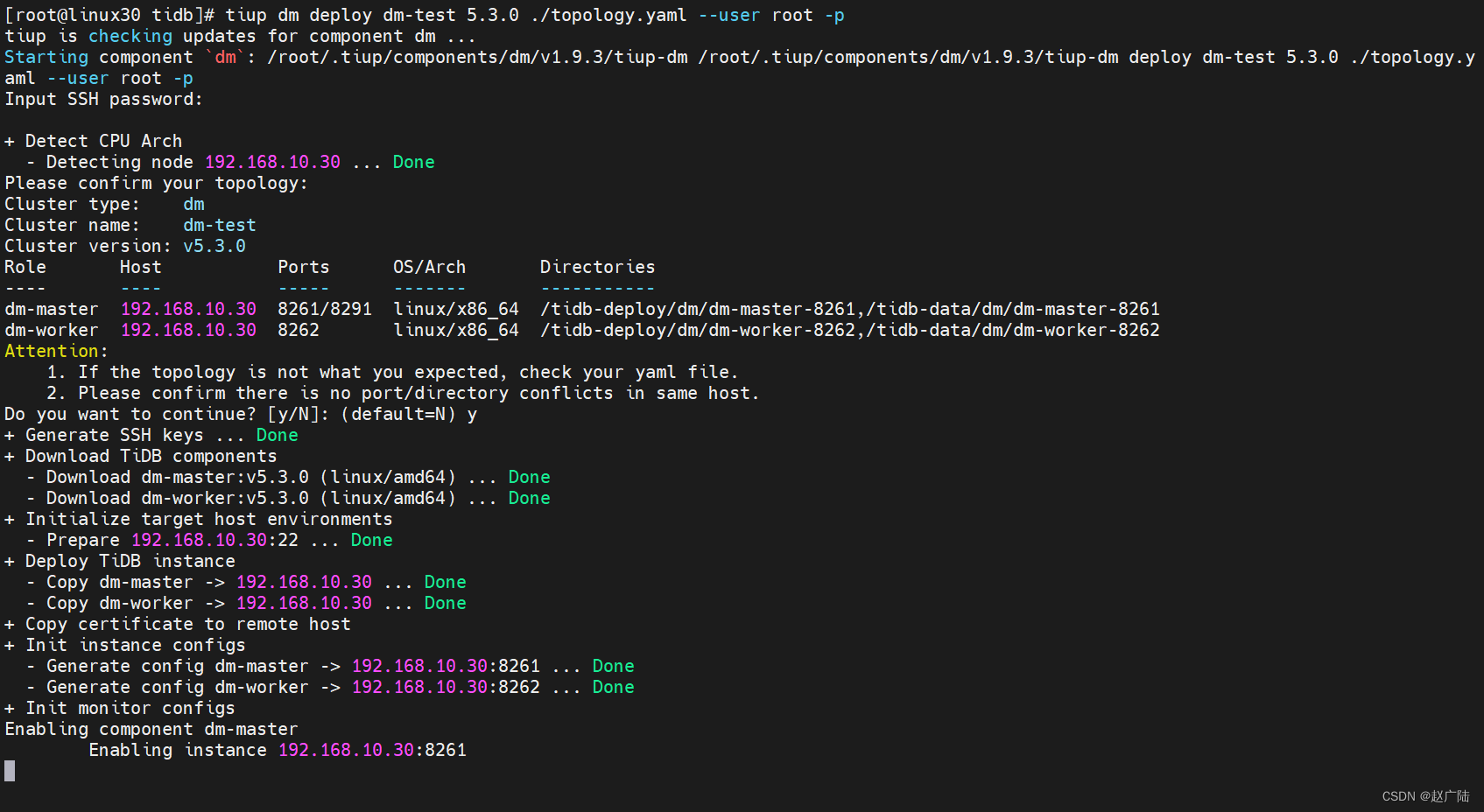
Task: Select the 'dm-master' role cell
Action: tap(52, 309)
